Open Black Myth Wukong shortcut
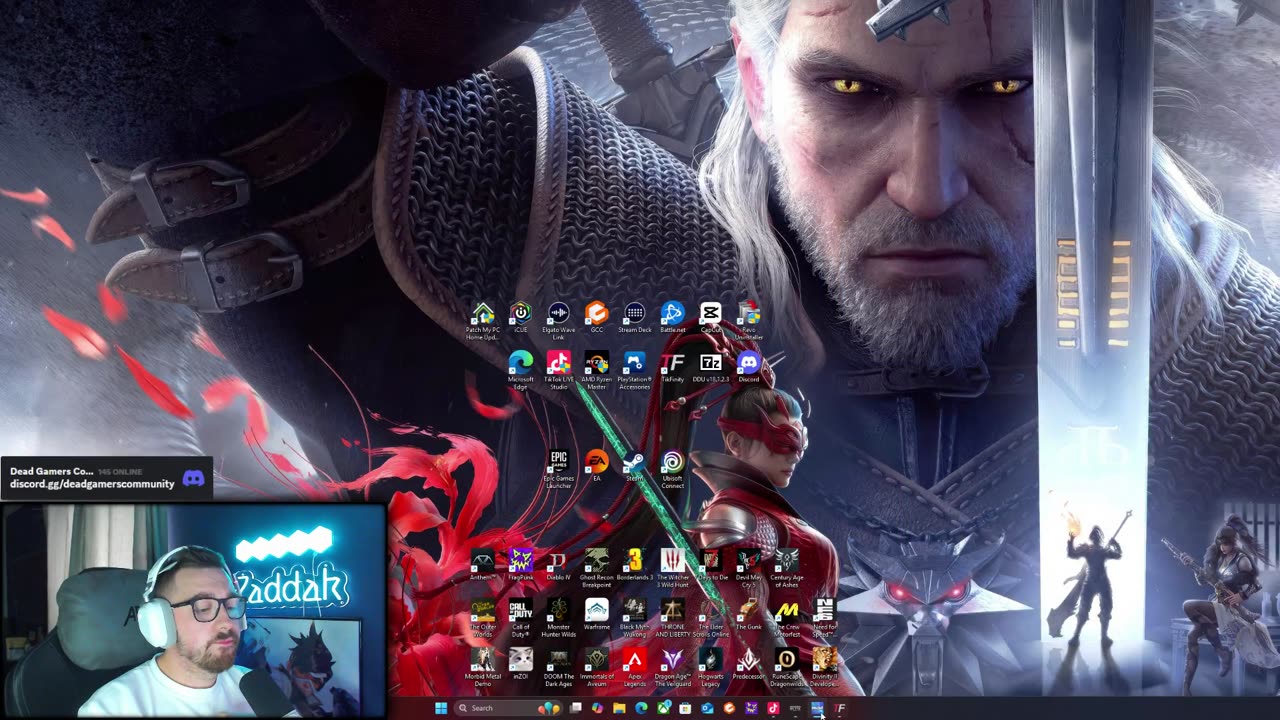The image size is (1280, 720). pos(634,619)
